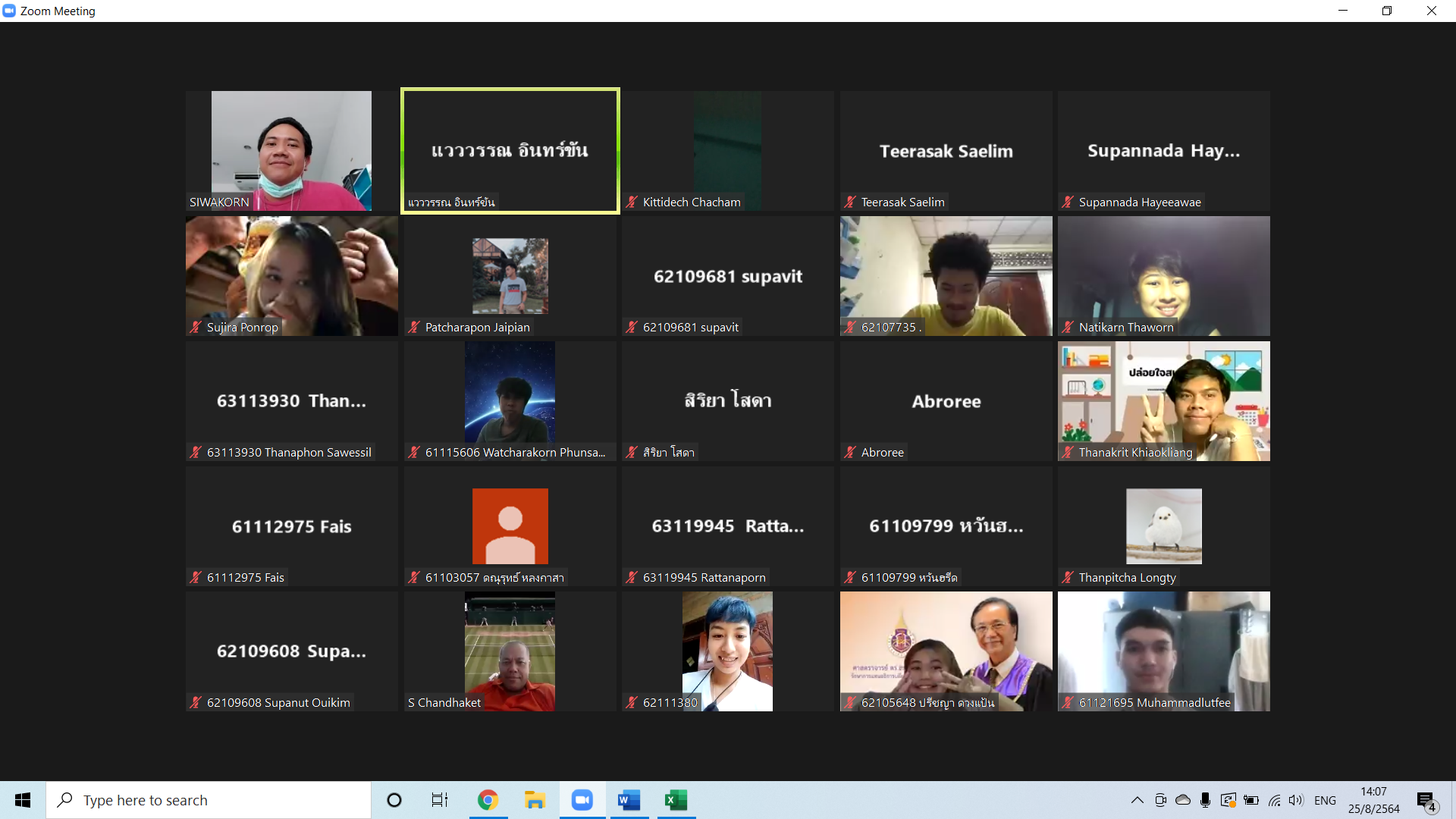Click the ENG language indicator
Screen dimensions: 1456x819
point(1325,800)
